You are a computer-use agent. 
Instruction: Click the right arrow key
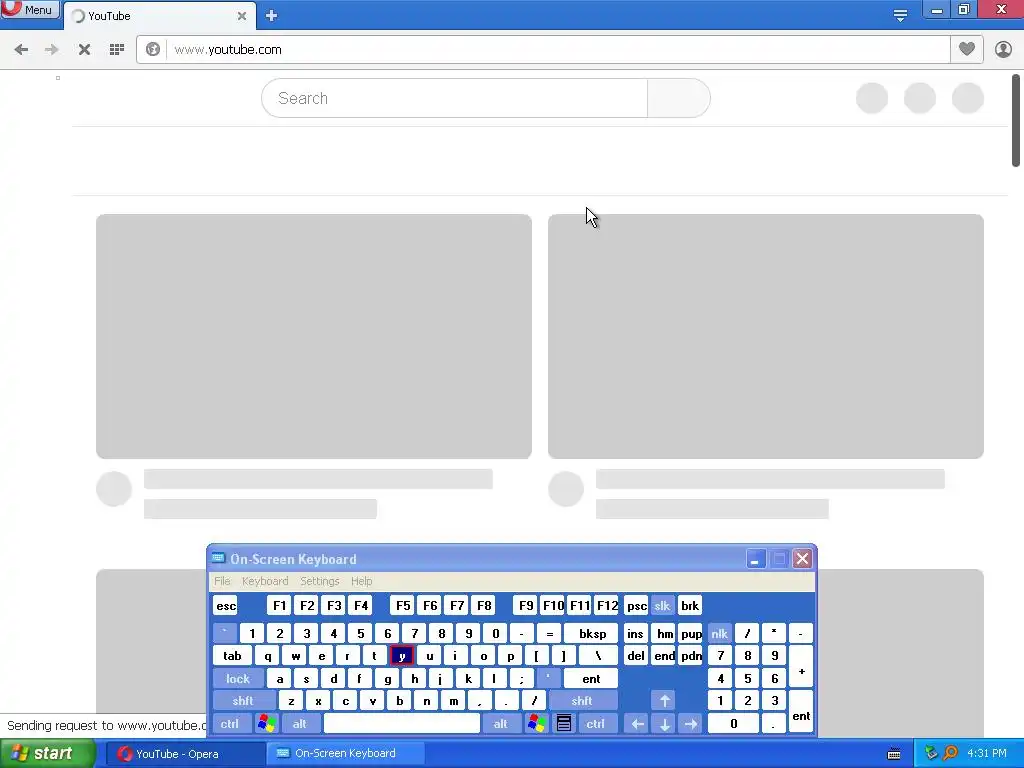click(x=691, y=724)
